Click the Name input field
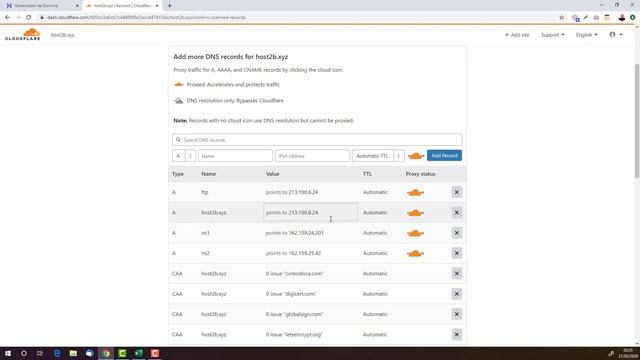Screen dimensions: 640x360 [235, 156]
